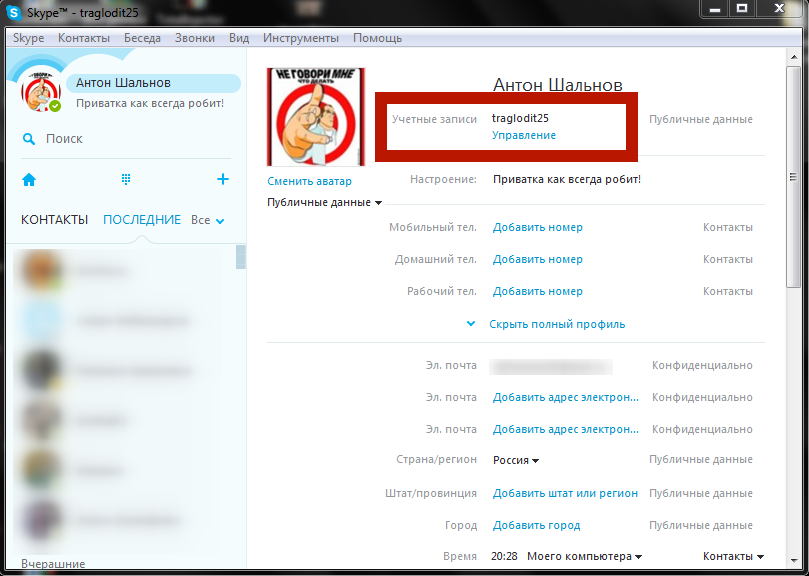This screenshot has width=809, height=576.
Task: Open the 'Все' contacts filter dropdown
Action: 207,220
